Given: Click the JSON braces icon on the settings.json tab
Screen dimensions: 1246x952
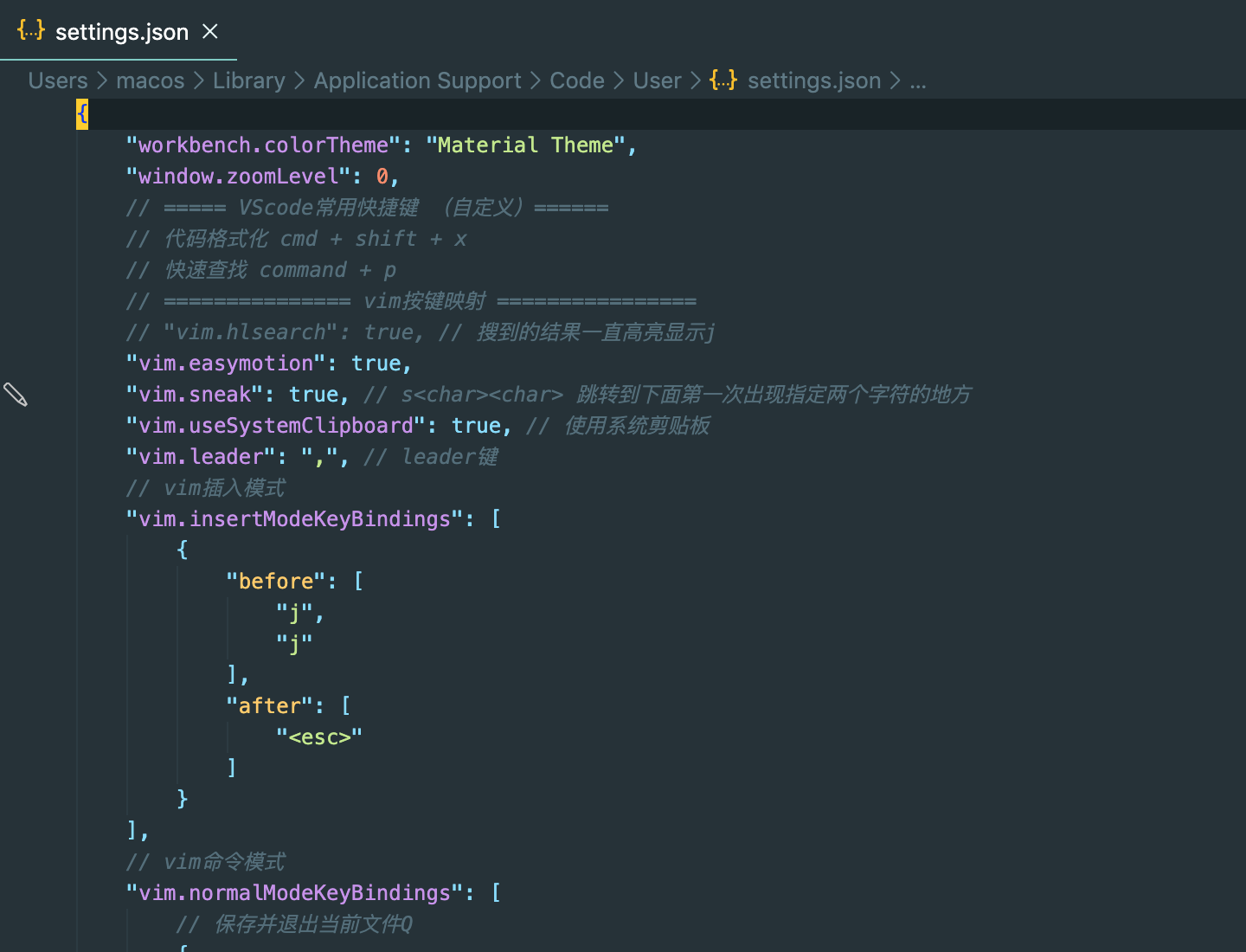Looking at the screenshot, I should point(31,30).
